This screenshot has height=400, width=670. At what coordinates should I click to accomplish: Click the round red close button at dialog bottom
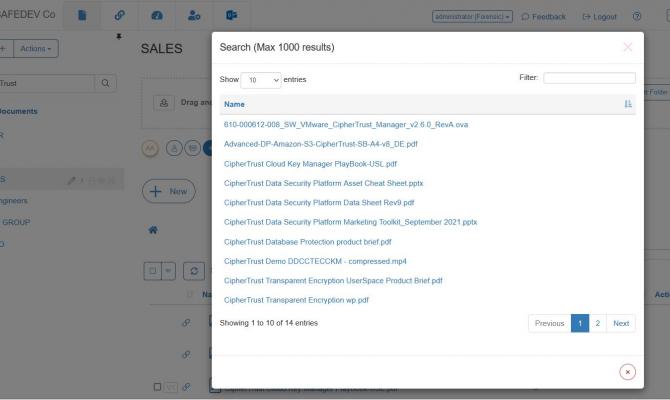click(627, 372)
